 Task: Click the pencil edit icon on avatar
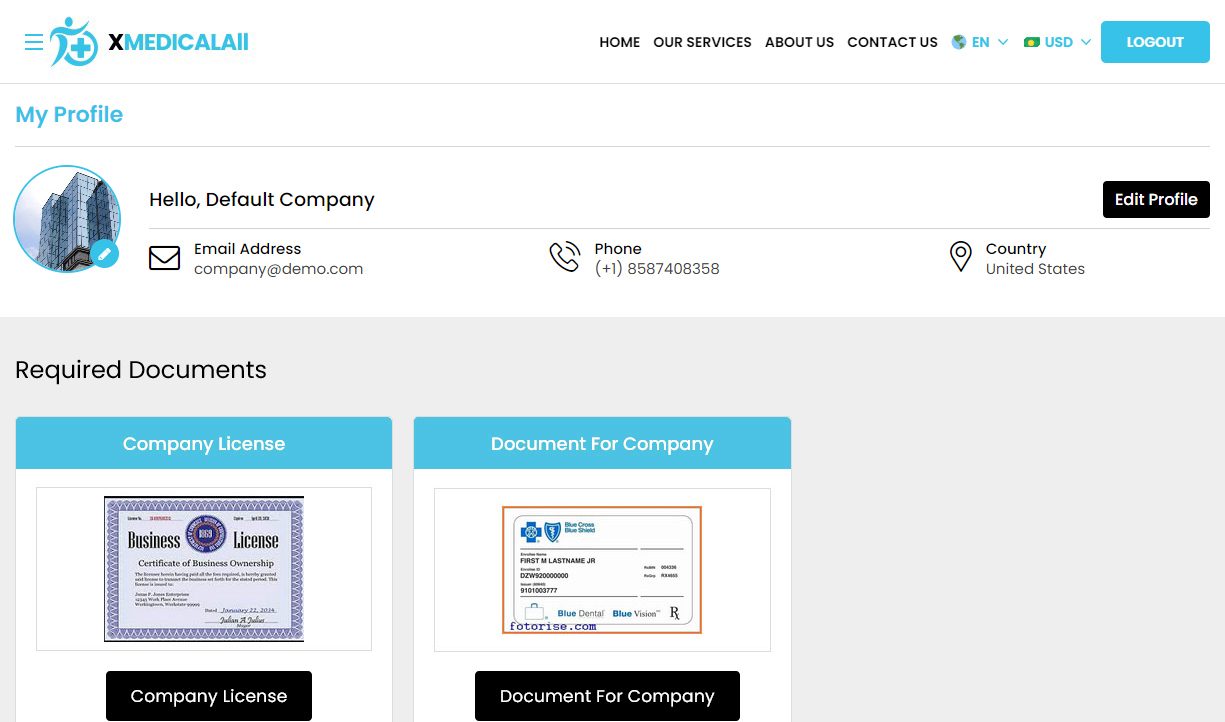pos(105,254)
